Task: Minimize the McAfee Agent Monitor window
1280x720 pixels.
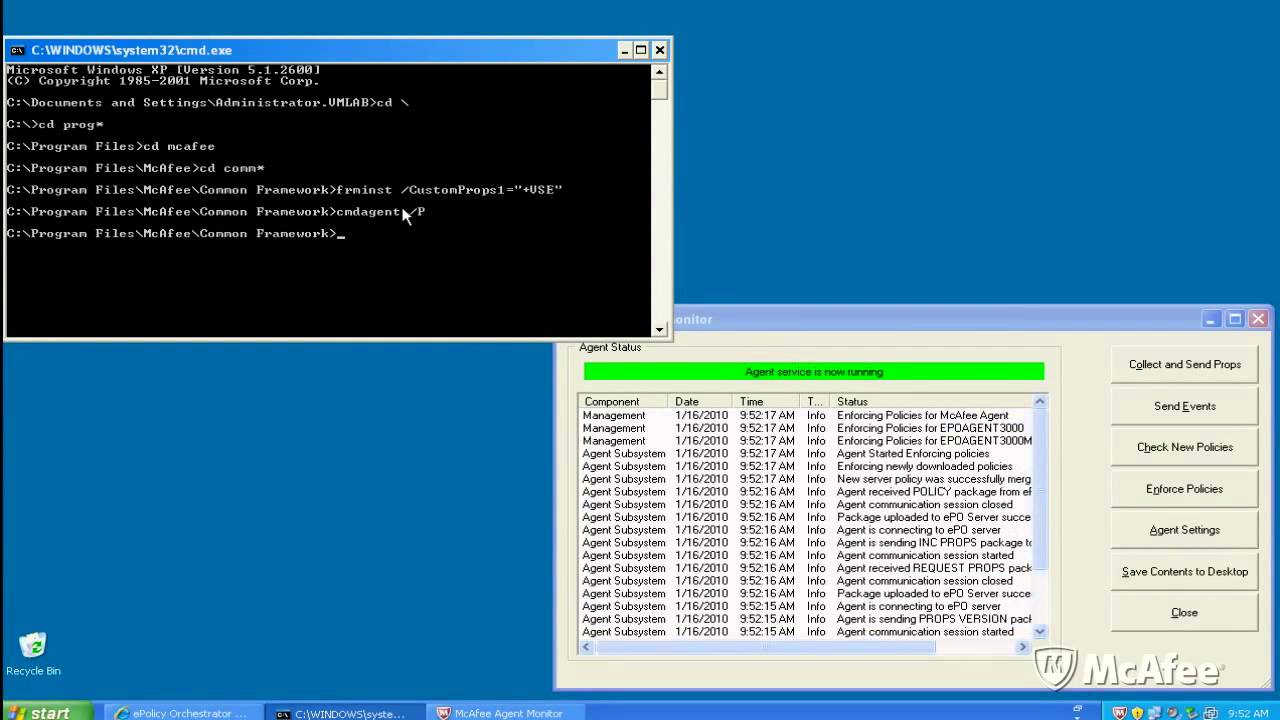Action: point(1212,319)
